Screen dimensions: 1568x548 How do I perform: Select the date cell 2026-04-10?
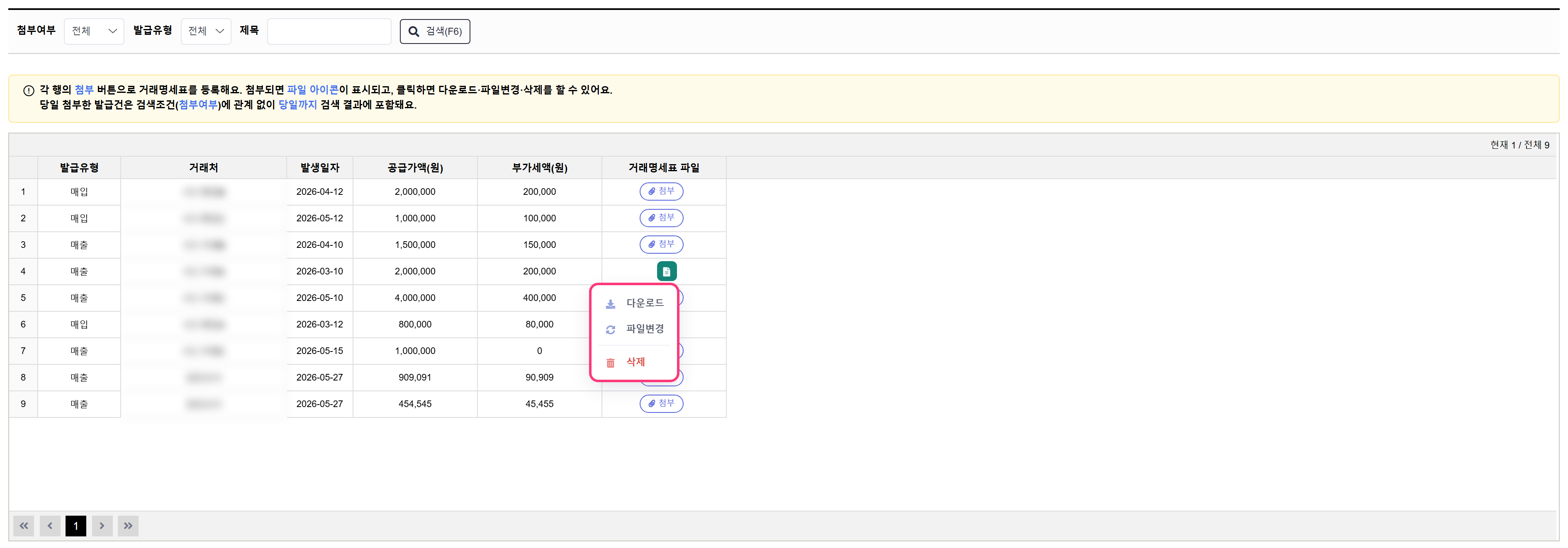pos(319,245)
